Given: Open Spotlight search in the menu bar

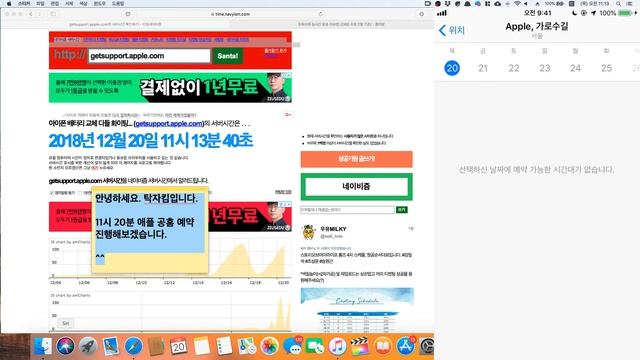Looking at the screenshot, I should click(x=619, y=3).
